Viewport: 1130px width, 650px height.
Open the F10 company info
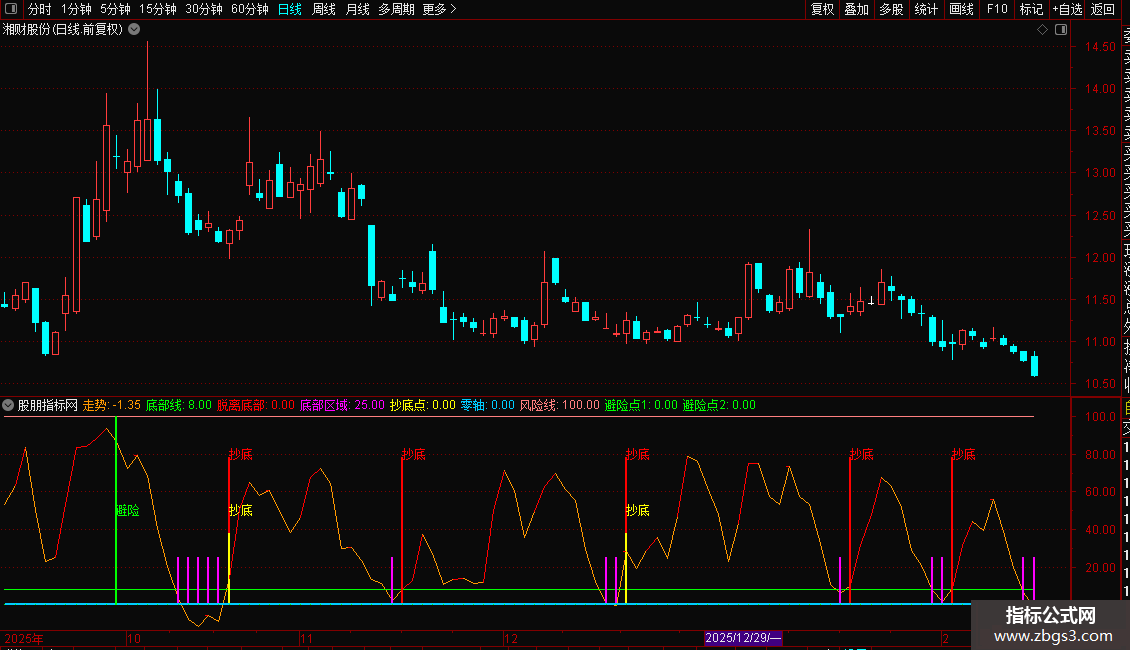point(997,9)
